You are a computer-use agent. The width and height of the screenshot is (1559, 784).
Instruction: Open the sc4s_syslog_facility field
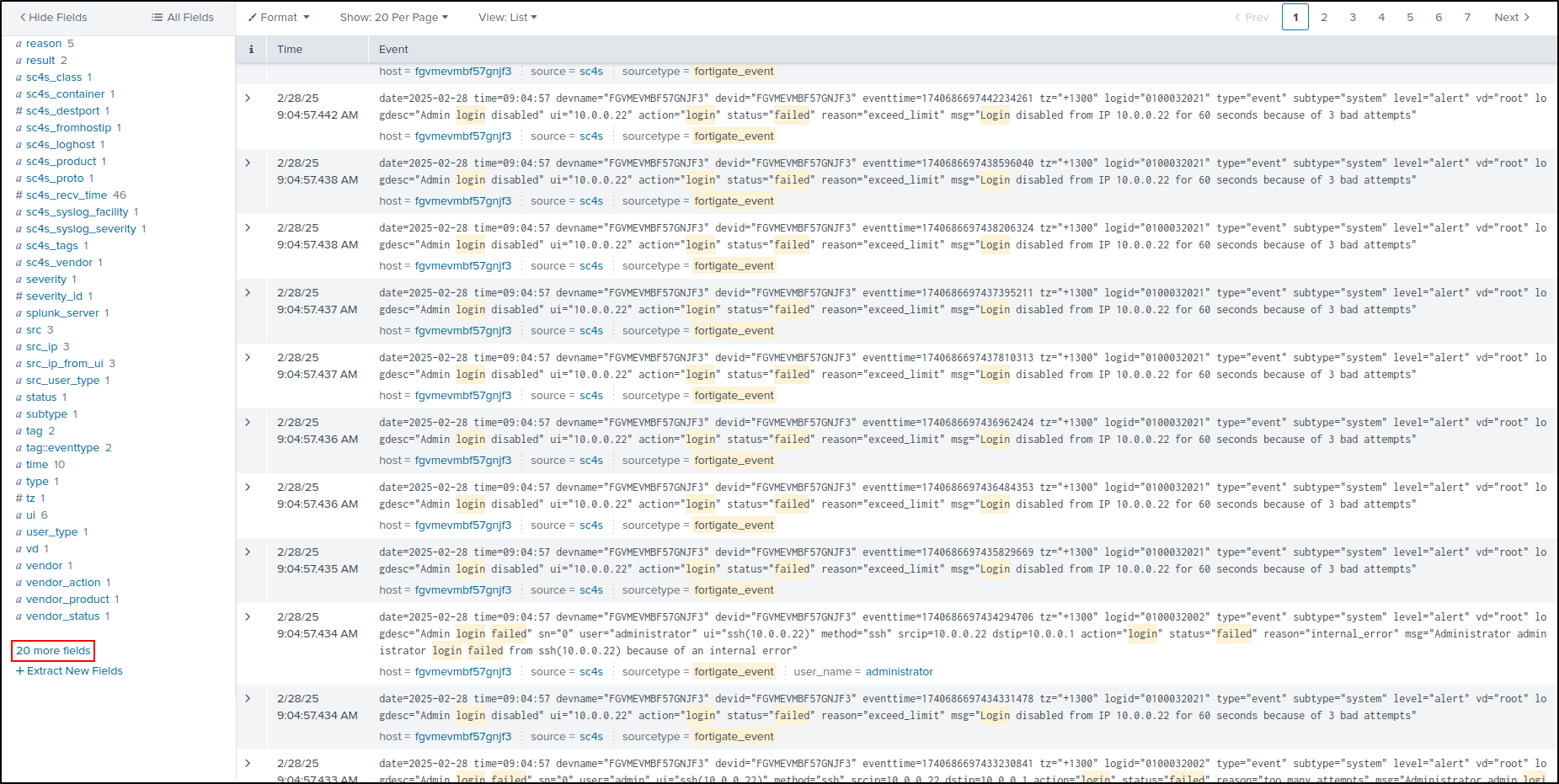pyautogui.click(x=77, y=212)
